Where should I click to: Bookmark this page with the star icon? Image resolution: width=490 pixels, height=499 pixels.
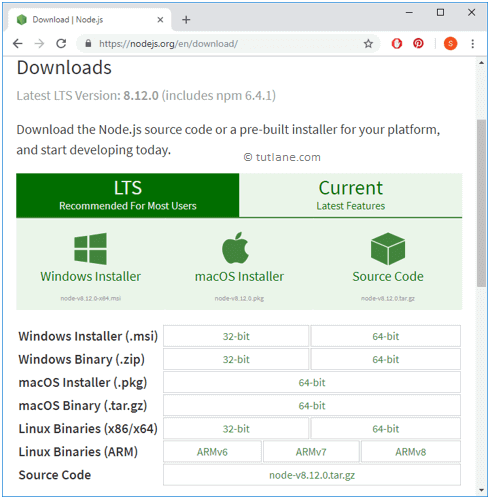(x=368, y=44)
